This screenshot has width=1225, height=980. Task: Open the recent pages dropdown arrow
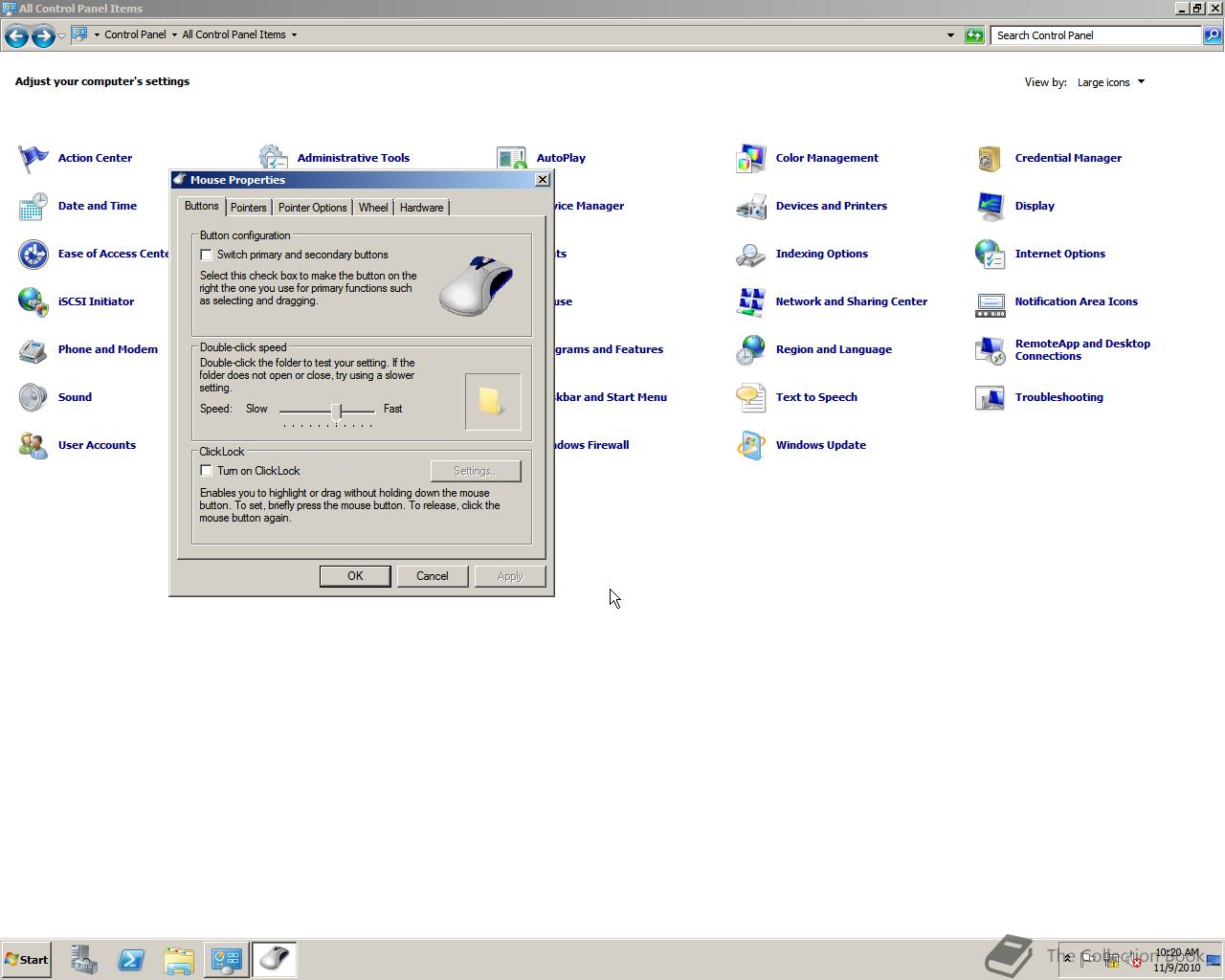coord(61,35)
